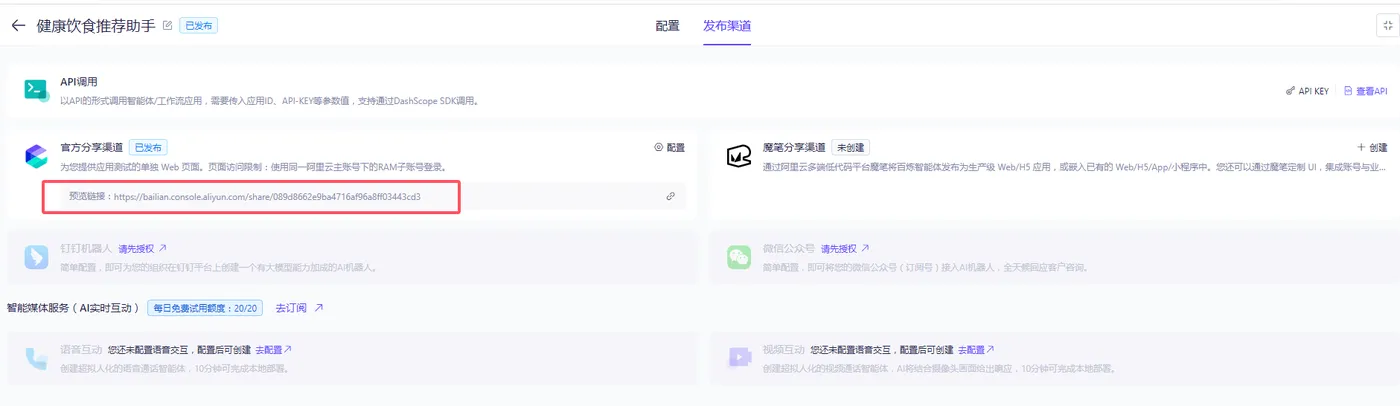Click the API调用 terminal icon
Screen dimensions: 1400x406
(37, 90)
